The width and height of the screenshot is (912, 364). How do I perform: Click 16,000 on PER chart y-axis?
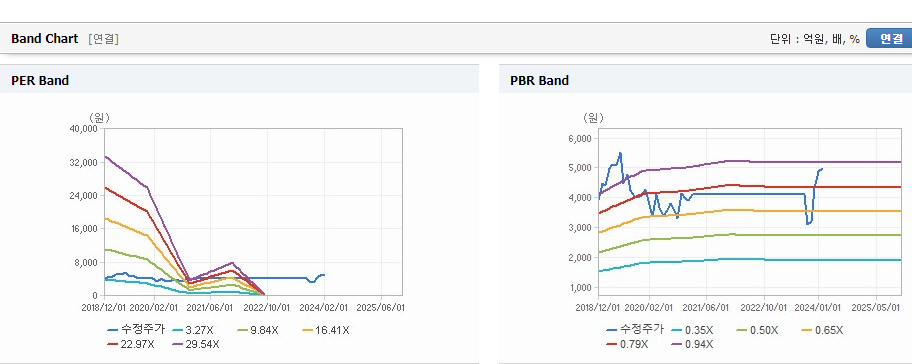point(84,229)
